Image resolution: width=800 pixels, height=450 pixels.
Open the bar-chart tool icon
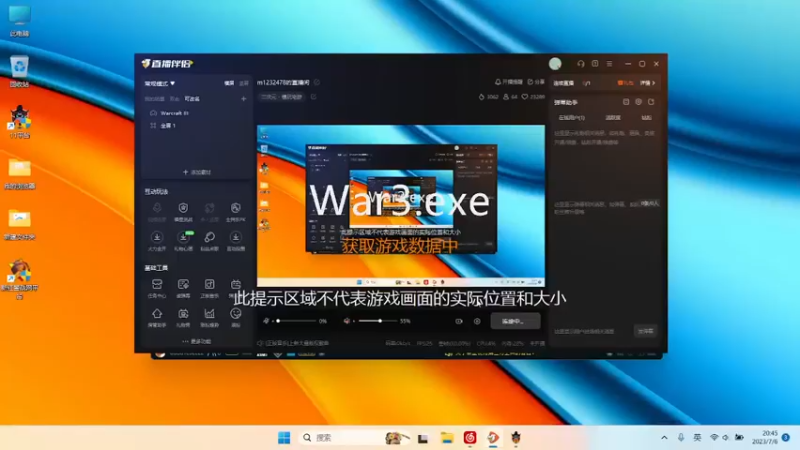pos(209,316)
